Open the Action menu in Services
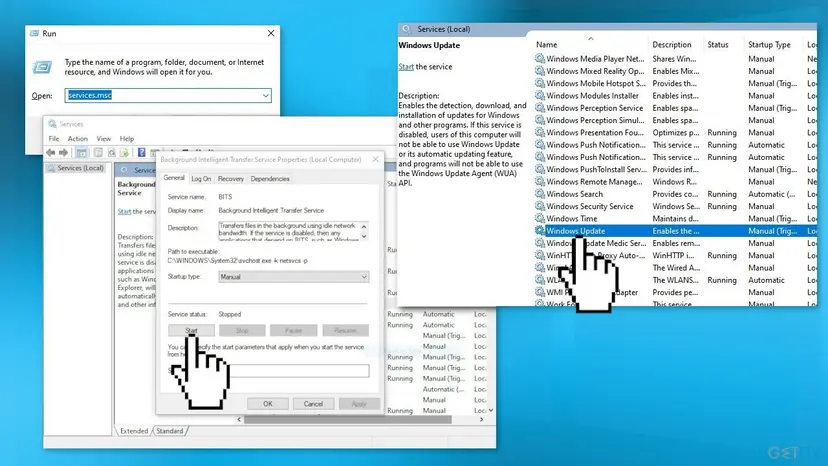 [x=78, y=138]
